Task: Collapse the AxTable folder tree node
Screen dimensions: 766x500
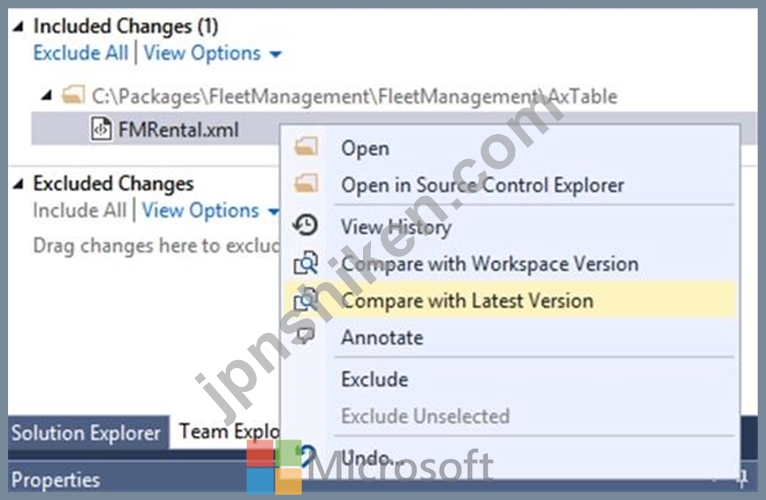Action: pyautogui.click(x=47, y=95)
